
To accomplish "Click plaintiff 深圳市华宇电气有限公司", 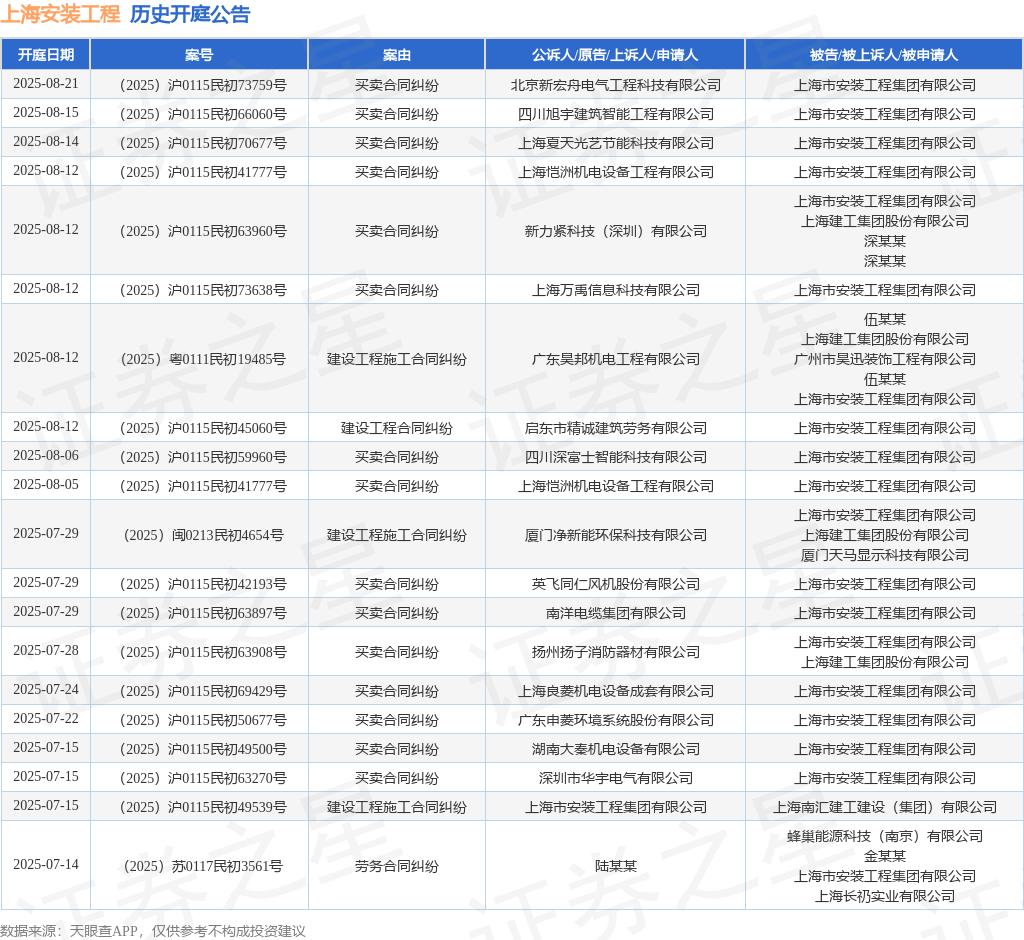I will pos(615,777).
